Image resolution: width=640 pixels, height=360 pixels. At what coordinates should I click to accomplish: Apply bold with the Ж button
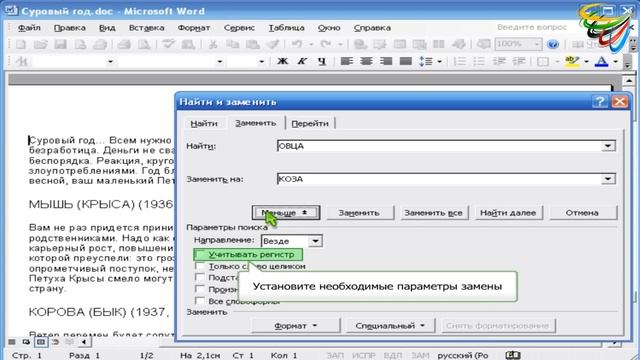(x=282, y=61)
